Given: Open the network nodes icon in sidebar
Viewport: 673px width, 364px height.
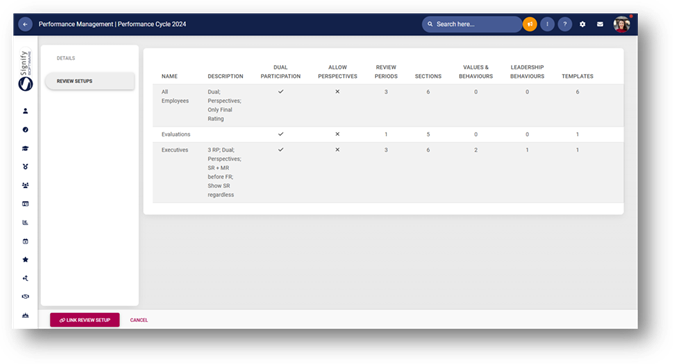Looking at the screenshot, I should tap(25, 278).
